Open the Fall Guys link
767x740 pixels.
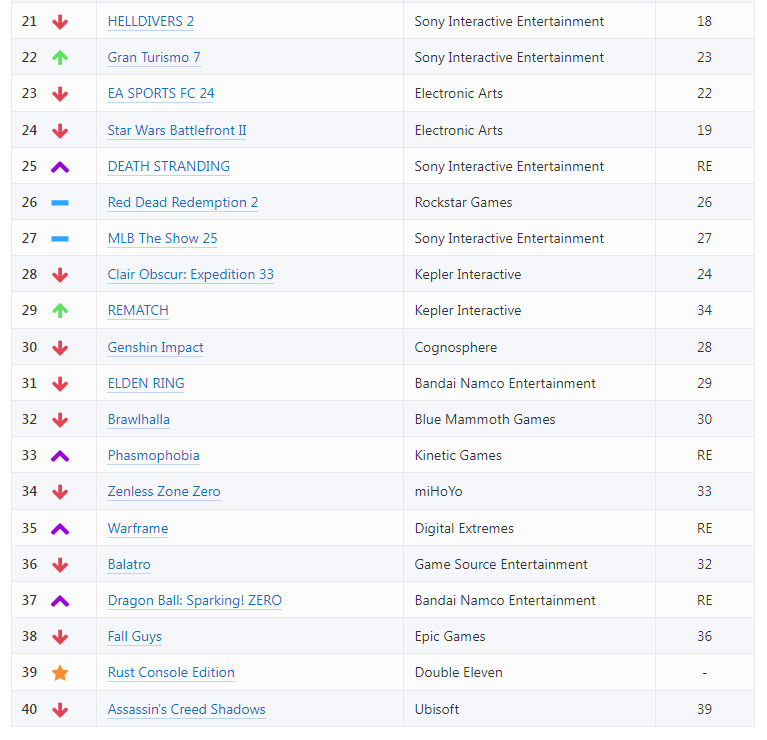135,636
